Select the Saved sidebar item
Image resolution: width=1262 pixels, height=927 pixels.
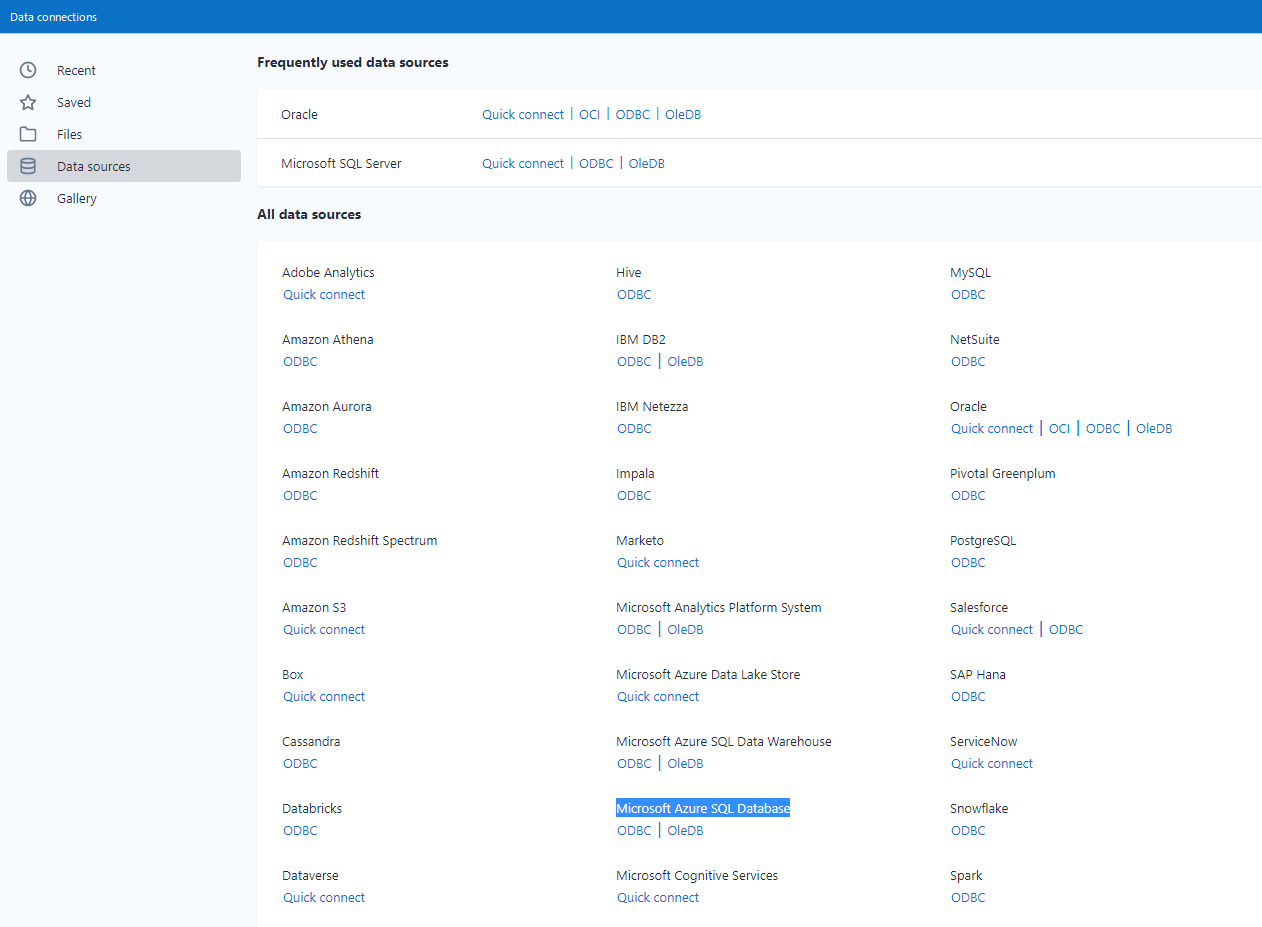click(74, 102)
